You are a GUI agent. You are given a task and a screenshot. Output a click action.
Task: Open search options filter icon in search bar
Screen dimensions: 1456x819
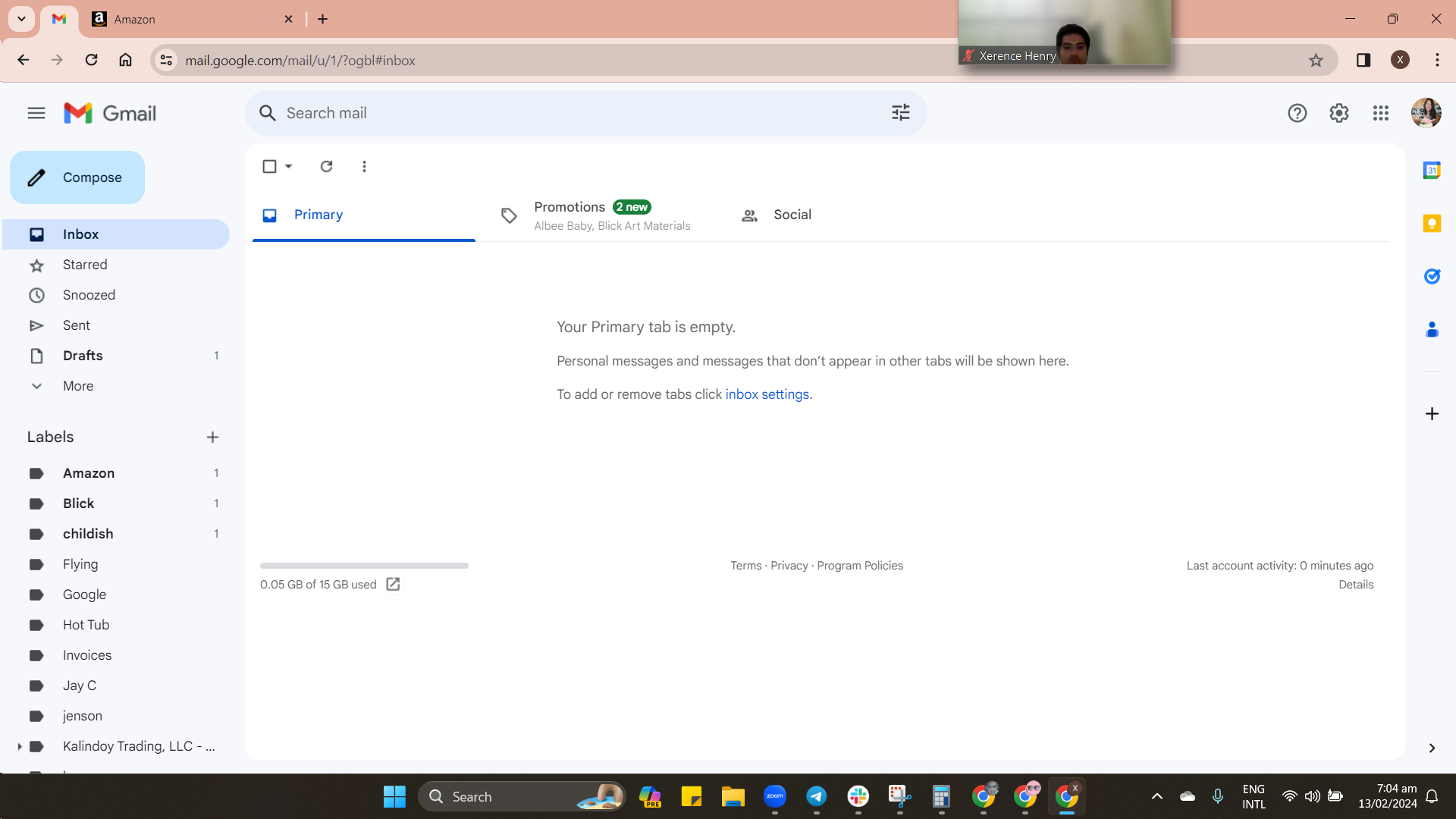tap(900, 113)
